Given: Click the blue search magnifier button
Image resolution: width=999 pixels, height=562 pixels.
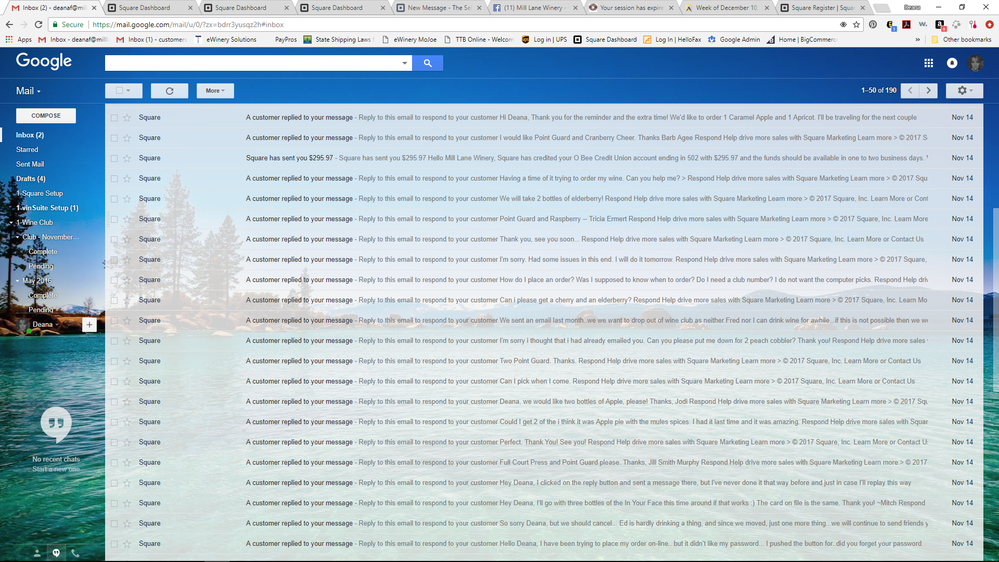Looking at the screenshot, I should 427,63.
